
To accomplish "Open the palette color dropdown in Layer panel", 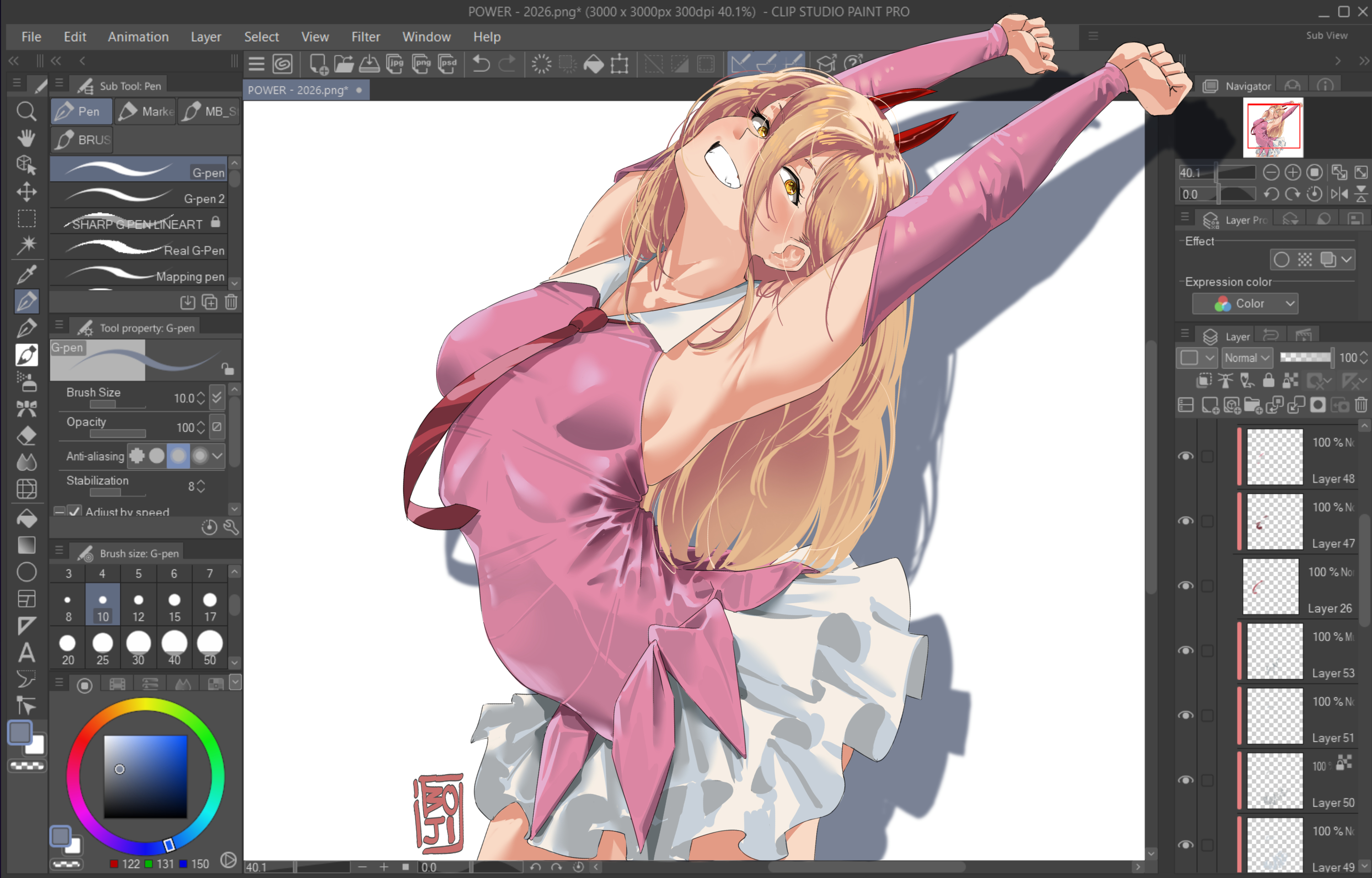I will pyautogui.click(x=1196, y=358).
